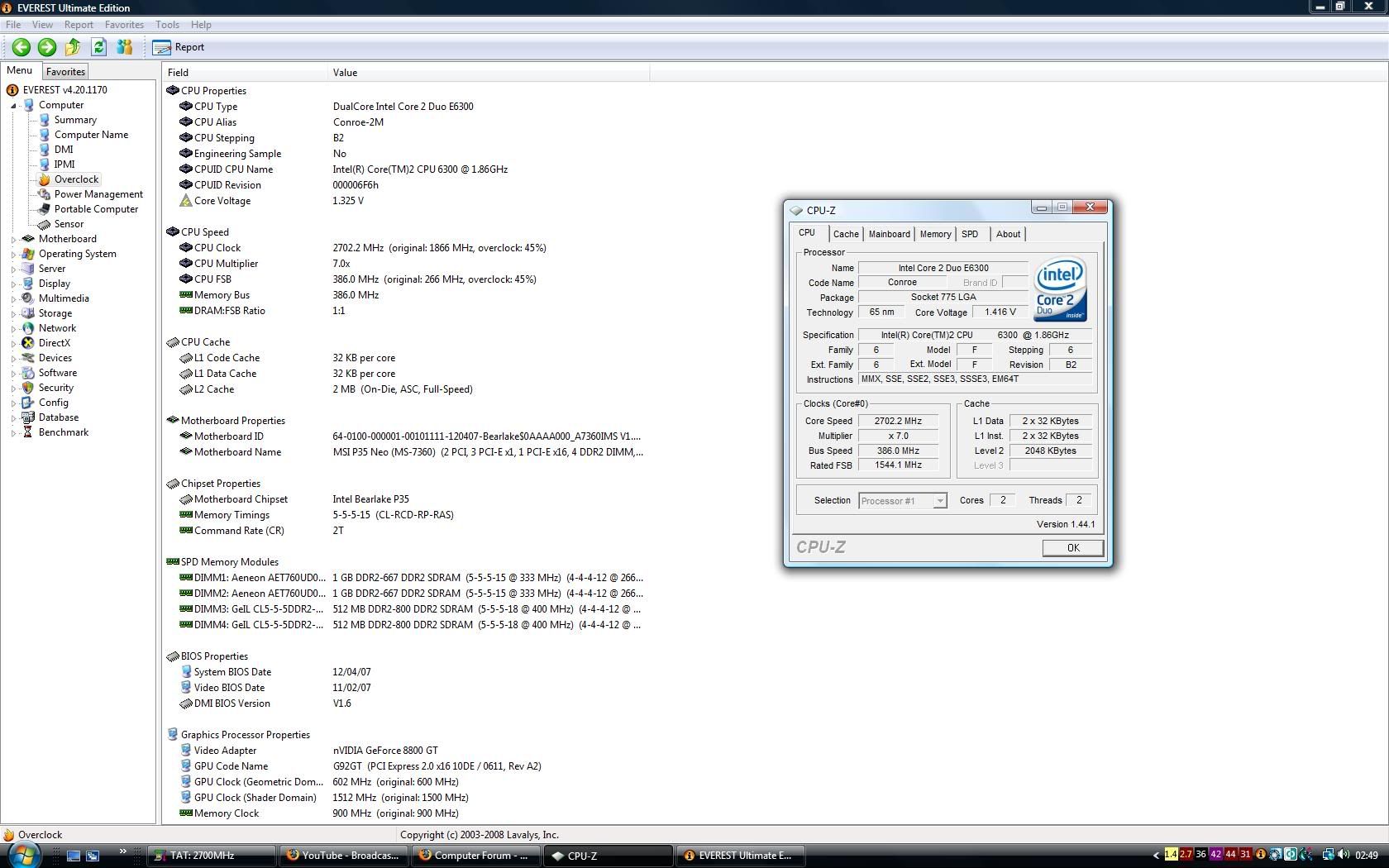1389x868 pixels.
Task: Expand the Operating System tree node
Action: (13, 254)
